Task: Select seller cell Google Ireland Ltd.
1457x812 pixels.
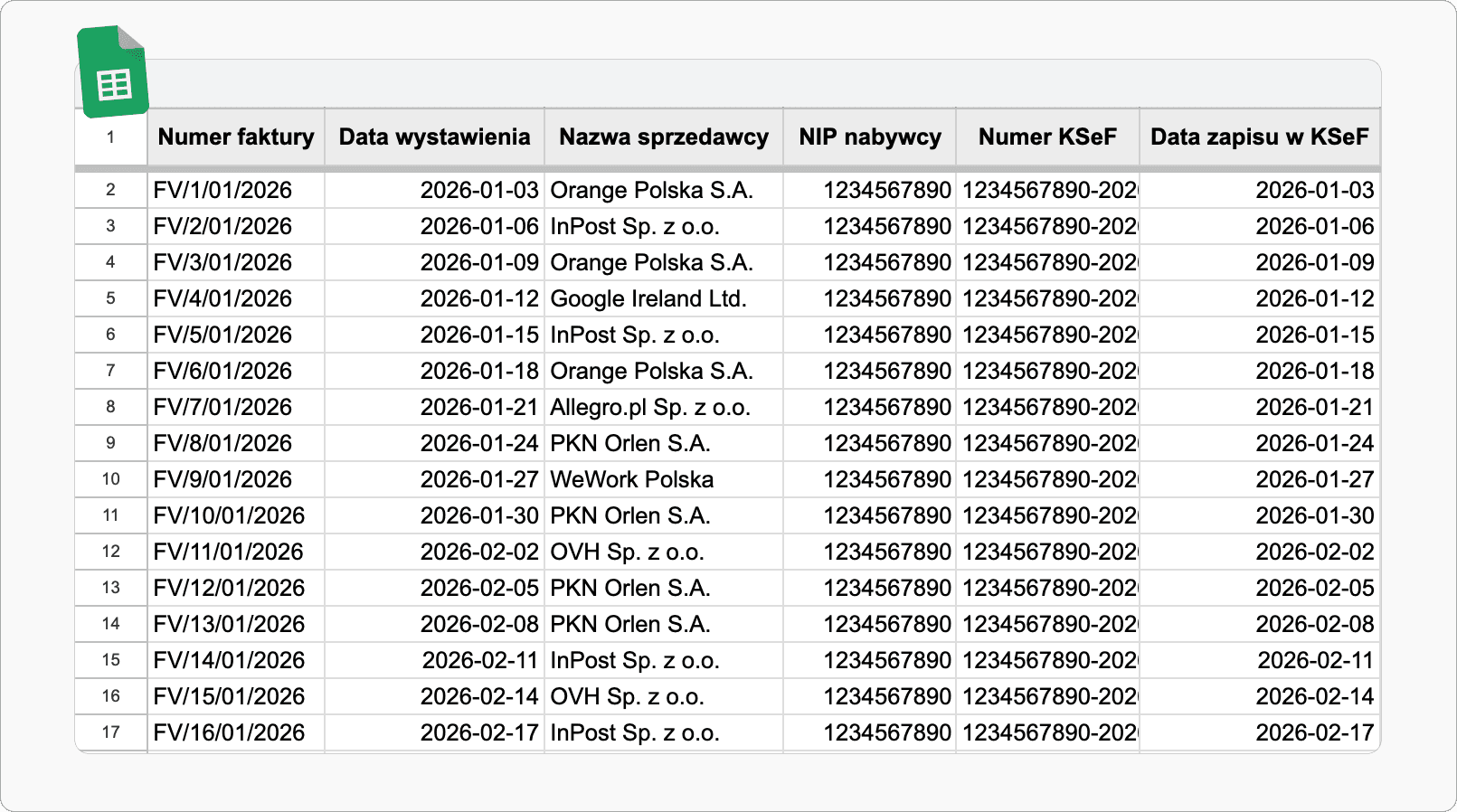Action: tap(664, 298)
